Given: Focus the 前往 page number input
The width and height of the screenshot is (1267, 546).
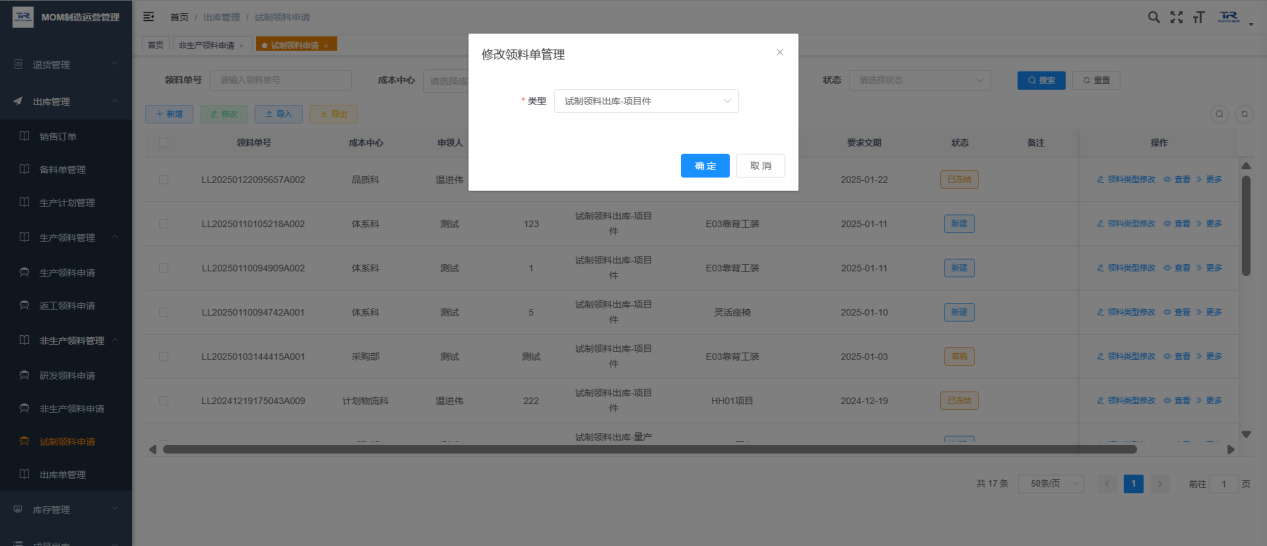Looking at the screenshot, I should click(1224, 483).
